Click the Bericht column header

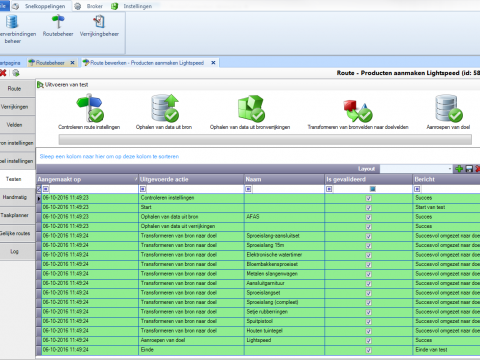click(x=447, y=179)
